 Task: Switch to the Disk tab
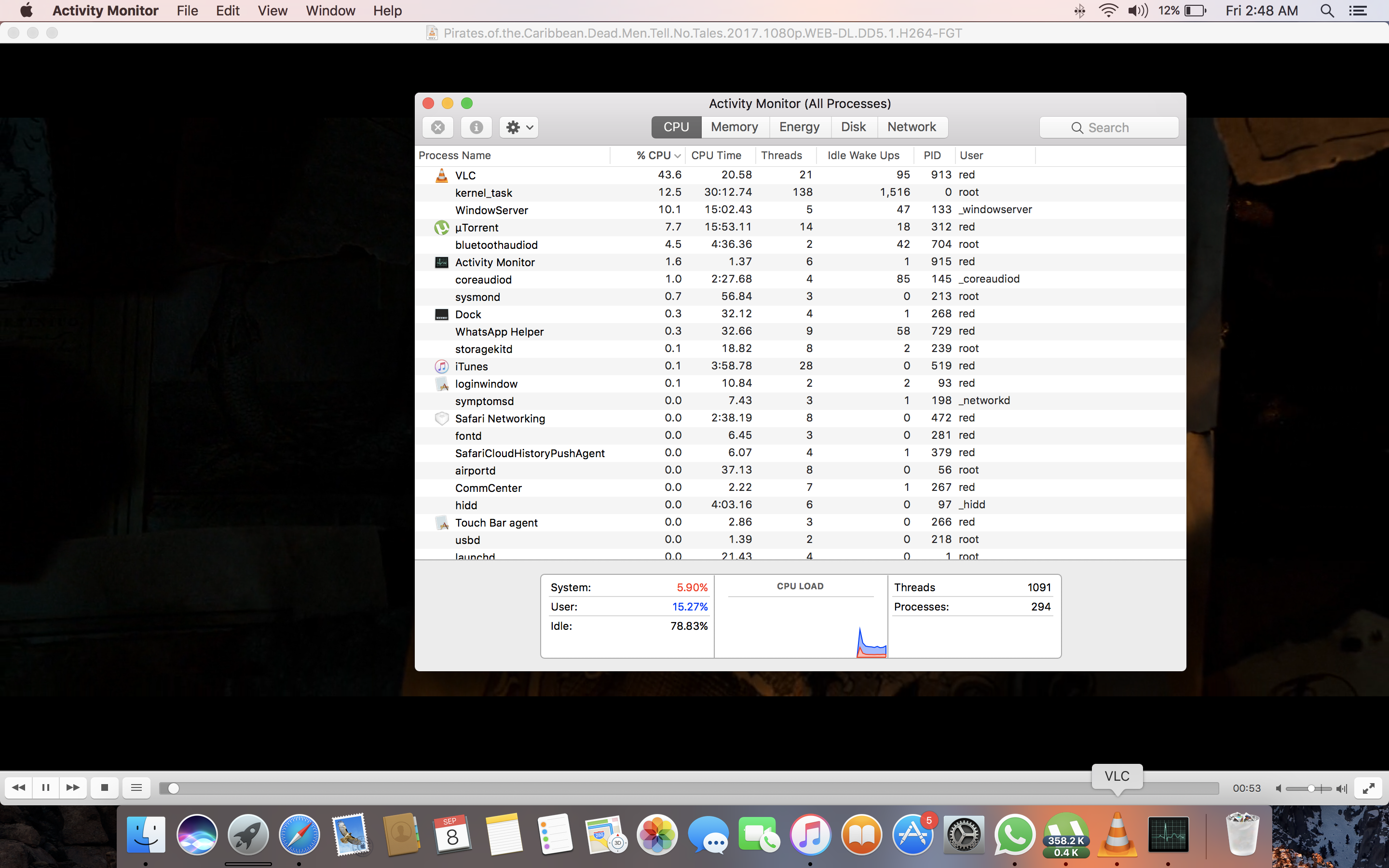tap(853, 127)
